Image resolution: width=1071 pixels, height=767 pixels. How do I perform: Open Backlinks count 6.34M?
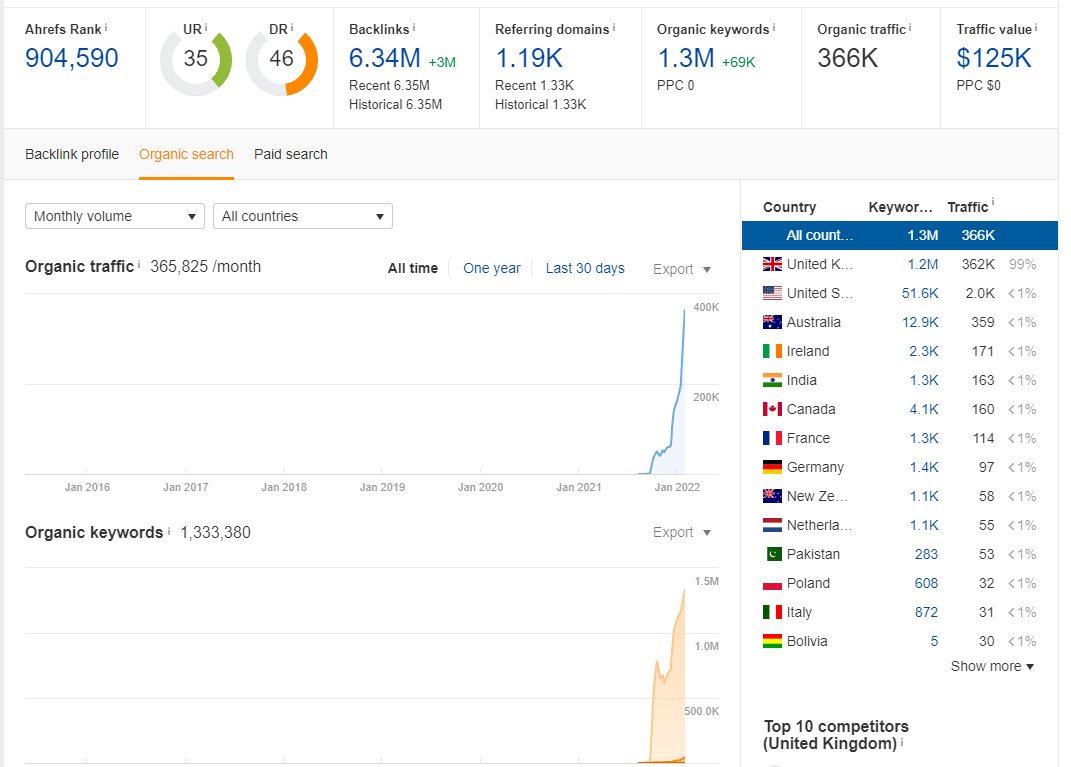[385, 58]
